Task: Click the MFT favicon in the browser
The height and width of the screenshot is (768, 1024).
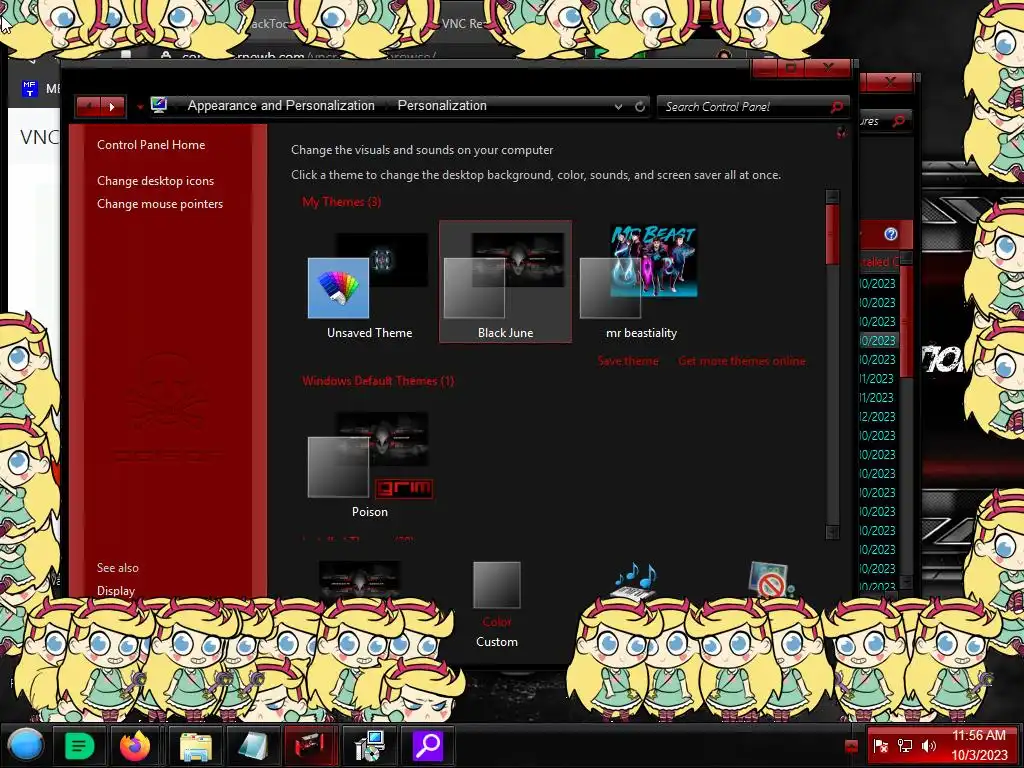Action: 29,88
